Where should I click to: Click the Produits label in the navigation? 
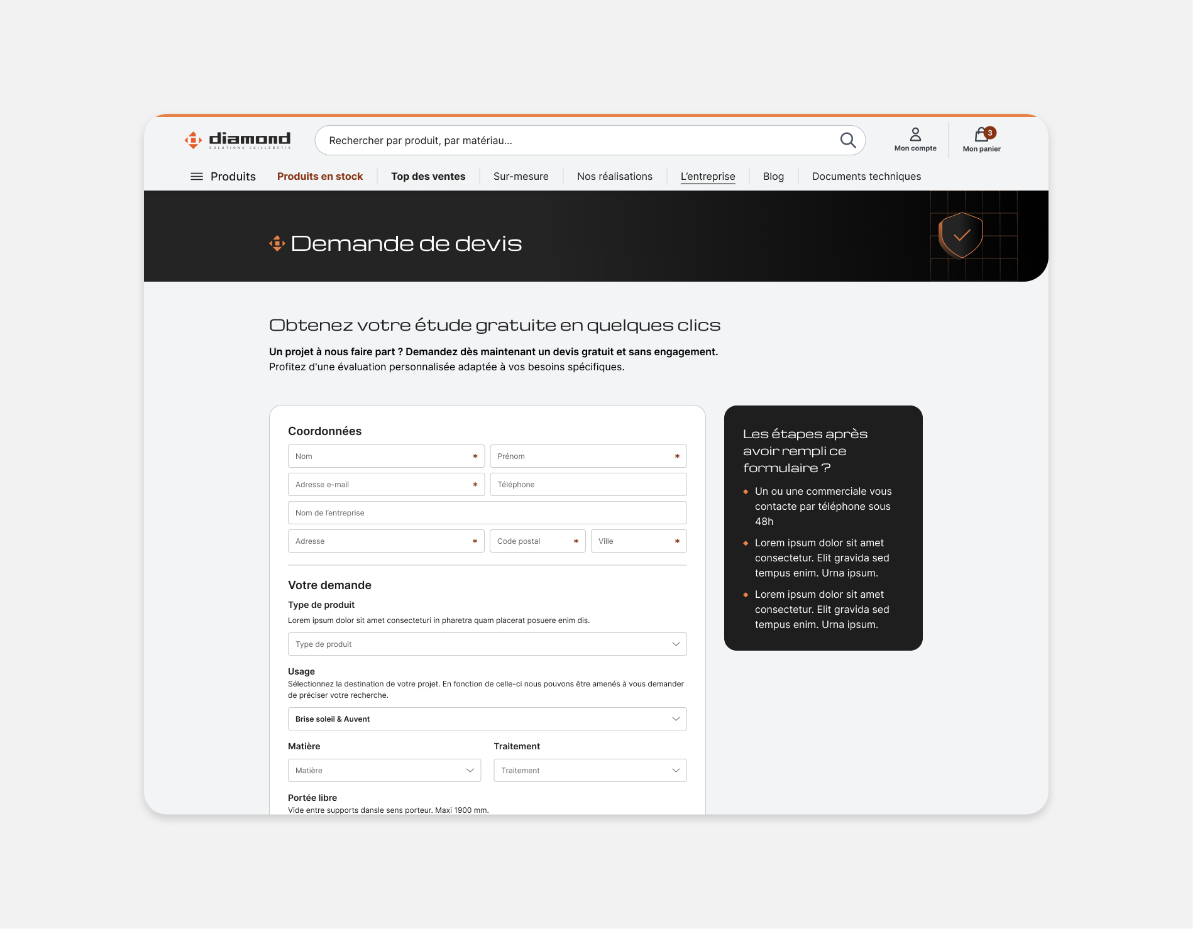(233, 177)
